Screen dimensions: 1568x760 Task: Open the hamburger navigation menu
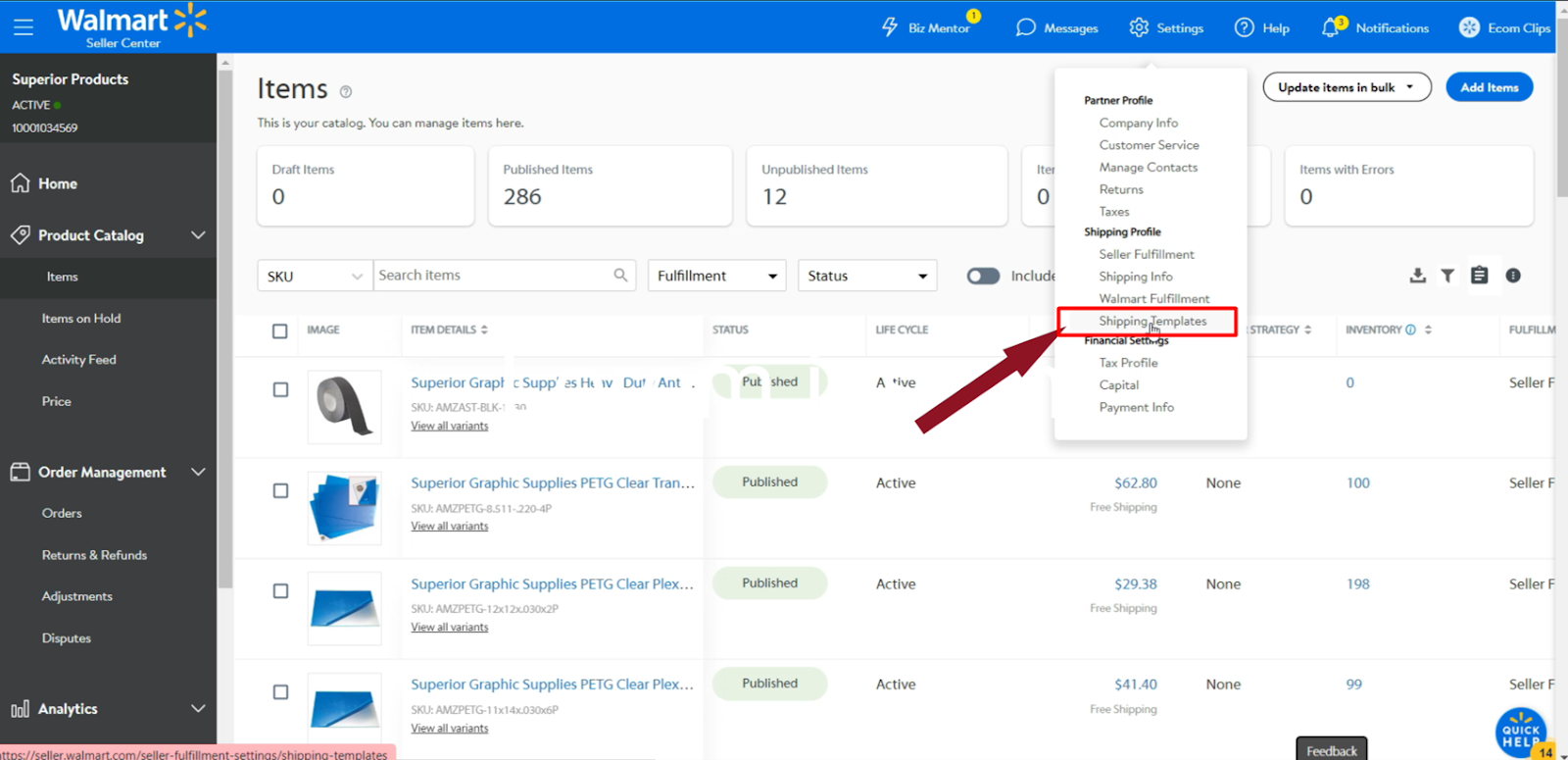pyautogui.click(x=23, y=27)
